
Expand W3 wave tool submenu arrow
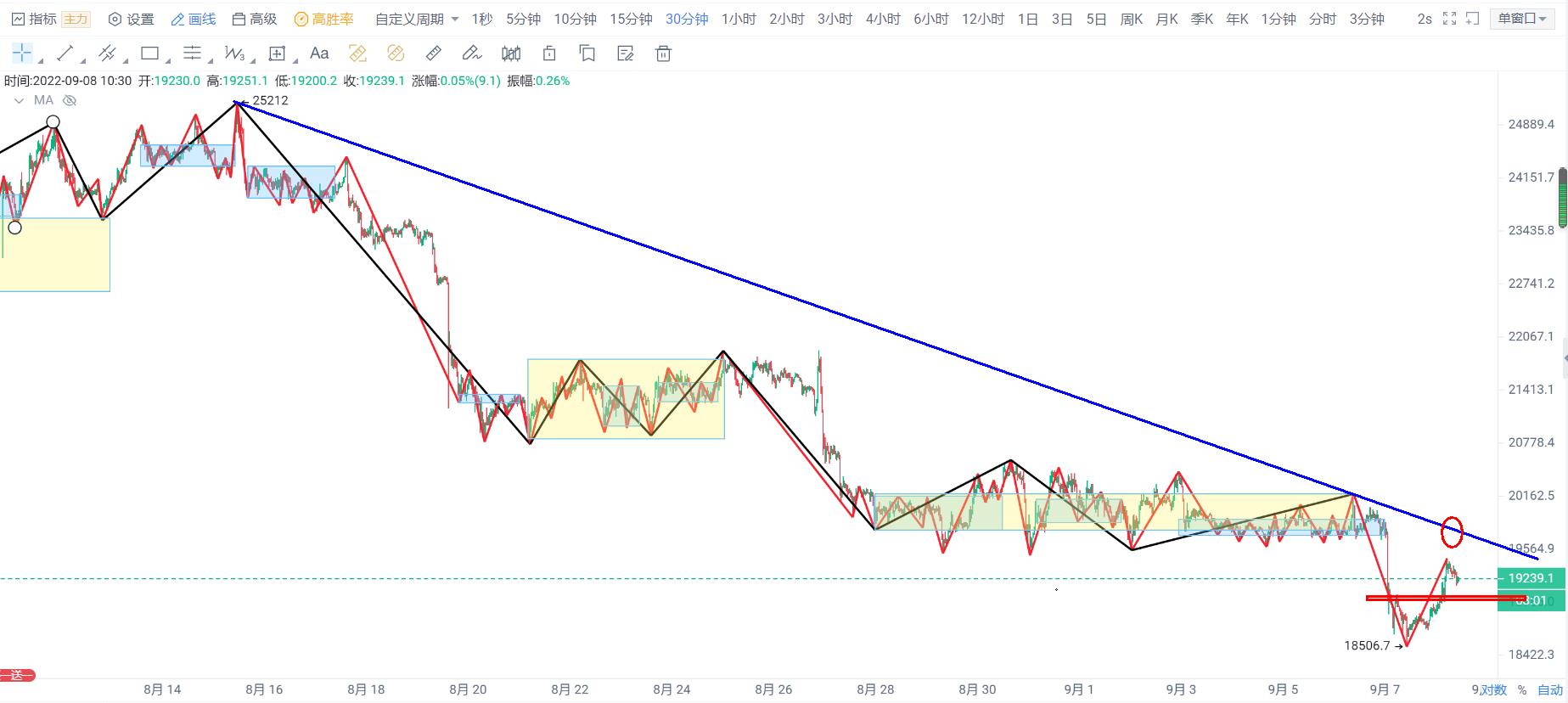[253, 61]
